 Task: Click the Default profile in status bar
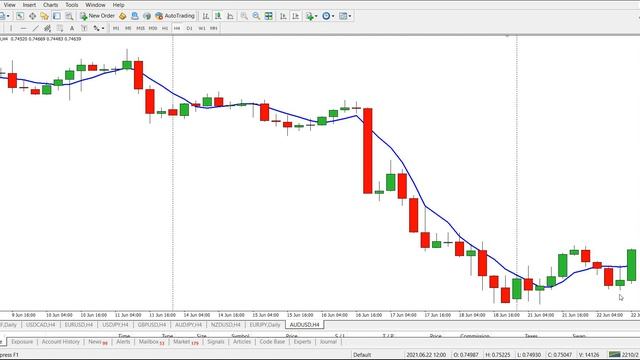pos(362,355)
